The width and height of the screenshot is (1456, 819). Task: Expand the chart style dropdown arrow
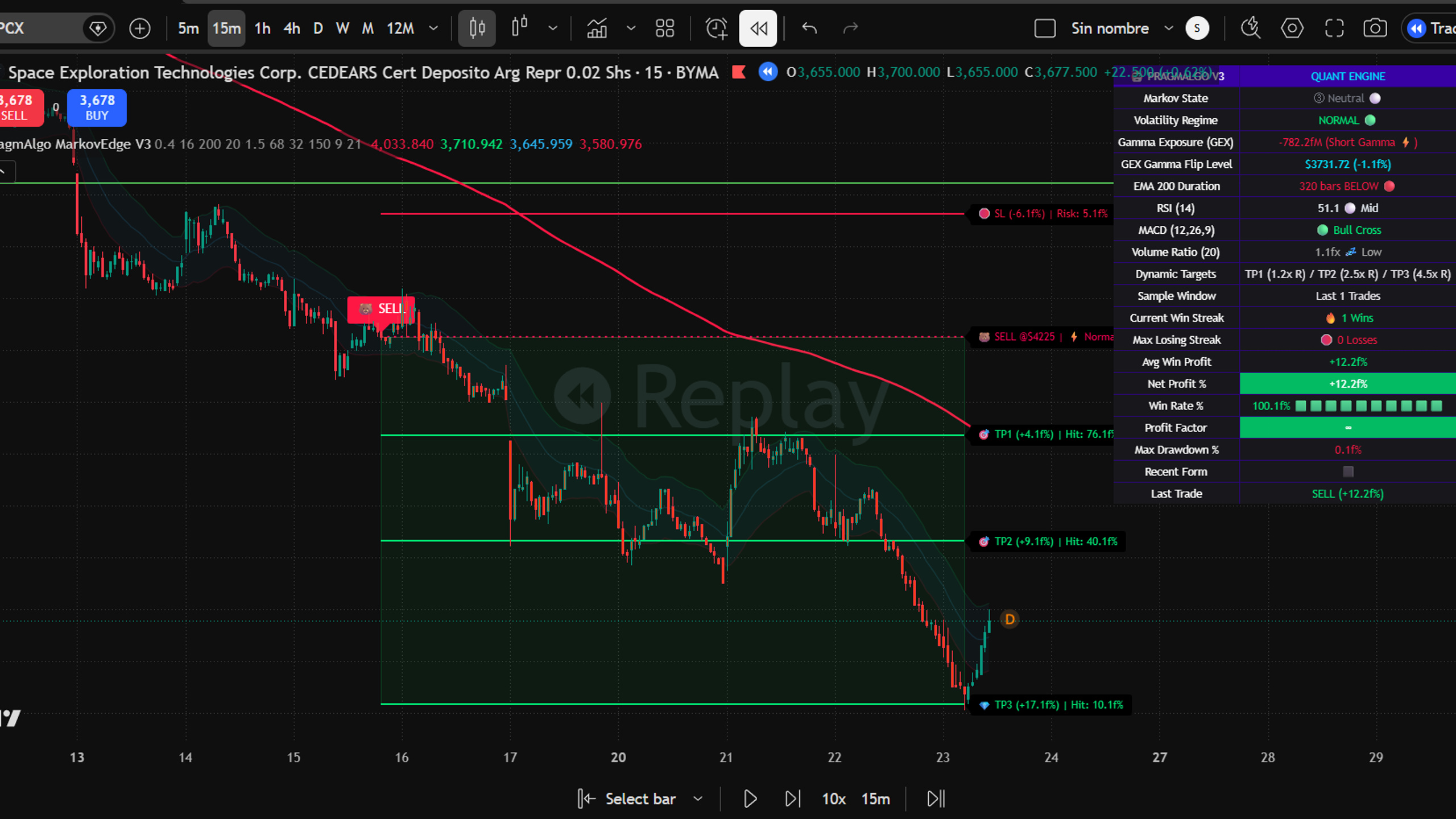[x=552, y=28]
